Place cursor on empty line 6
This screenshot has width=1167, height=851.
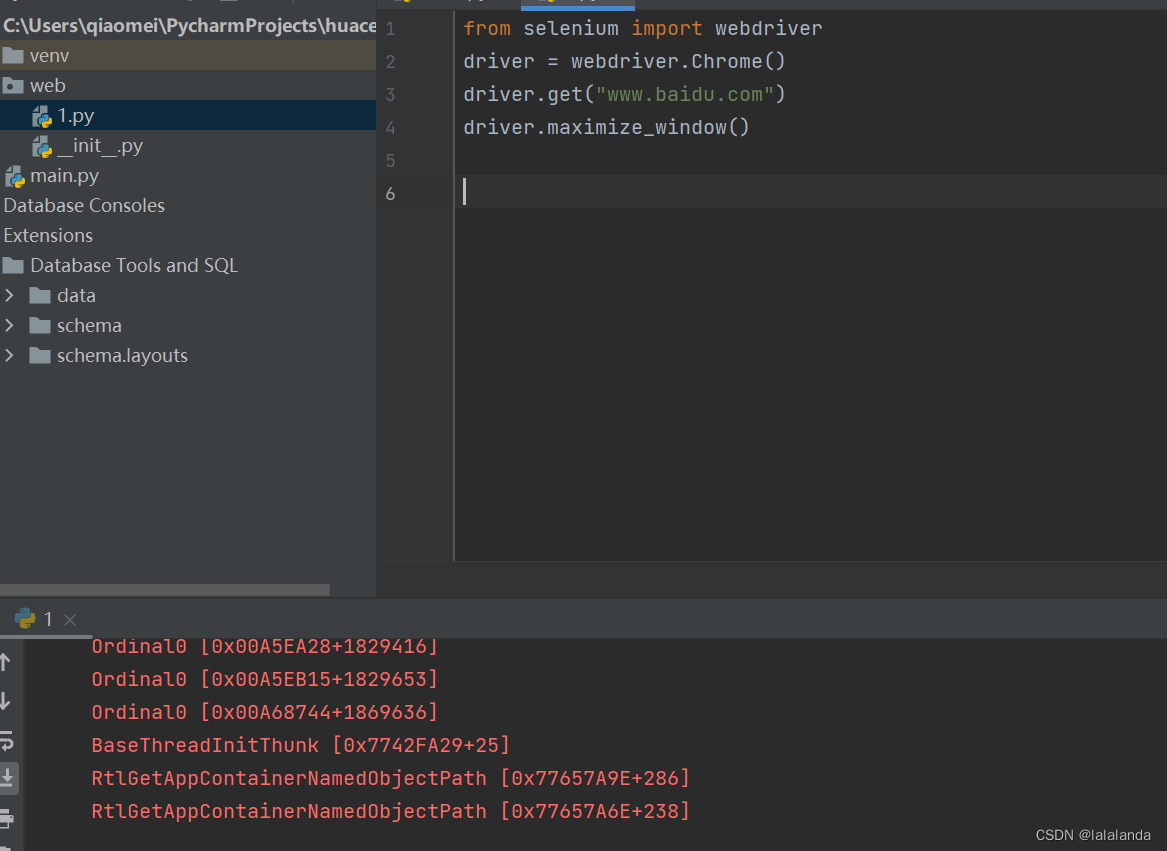pos(810,192)
